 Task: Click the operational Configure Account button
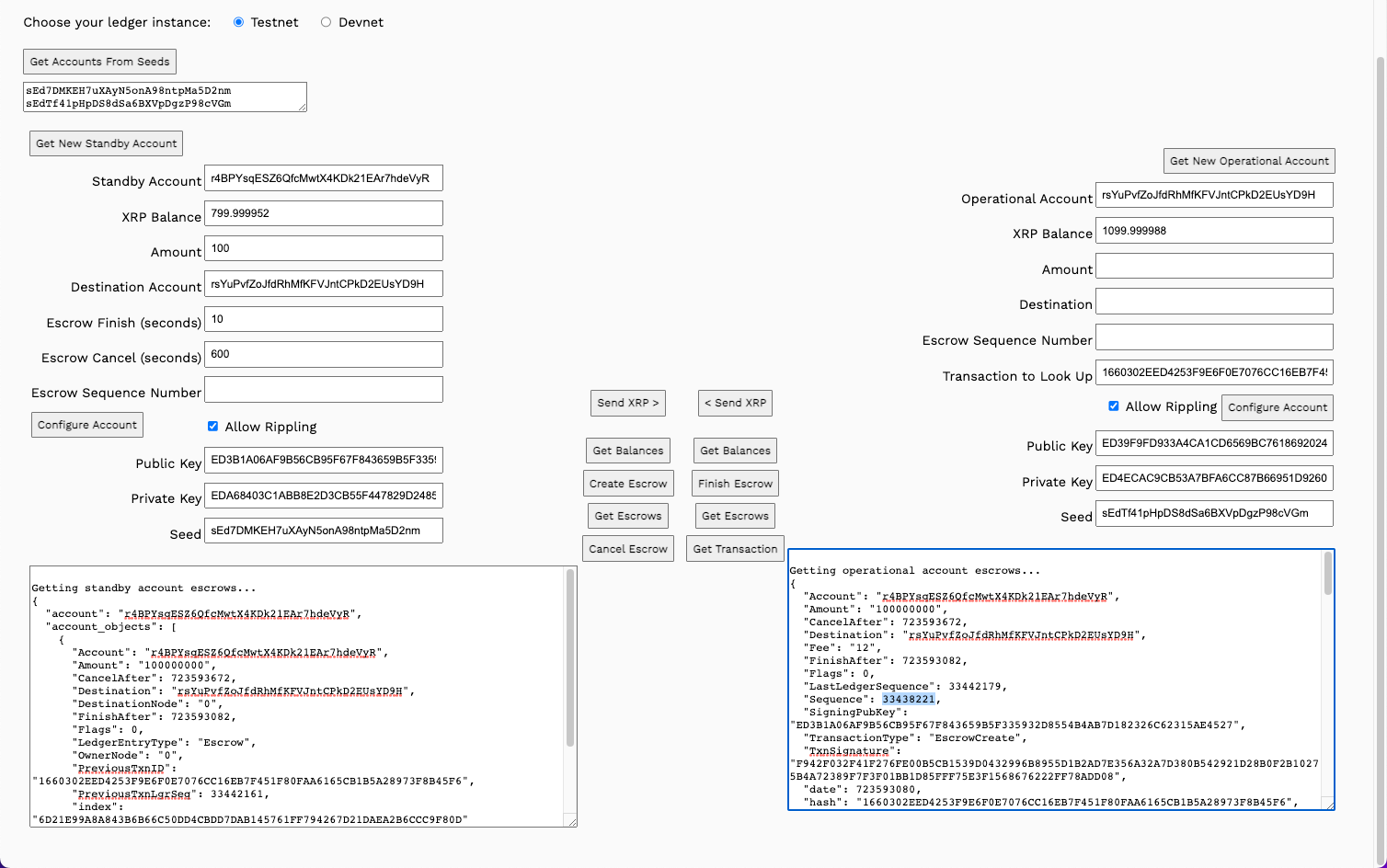[x=1278, y=407]
